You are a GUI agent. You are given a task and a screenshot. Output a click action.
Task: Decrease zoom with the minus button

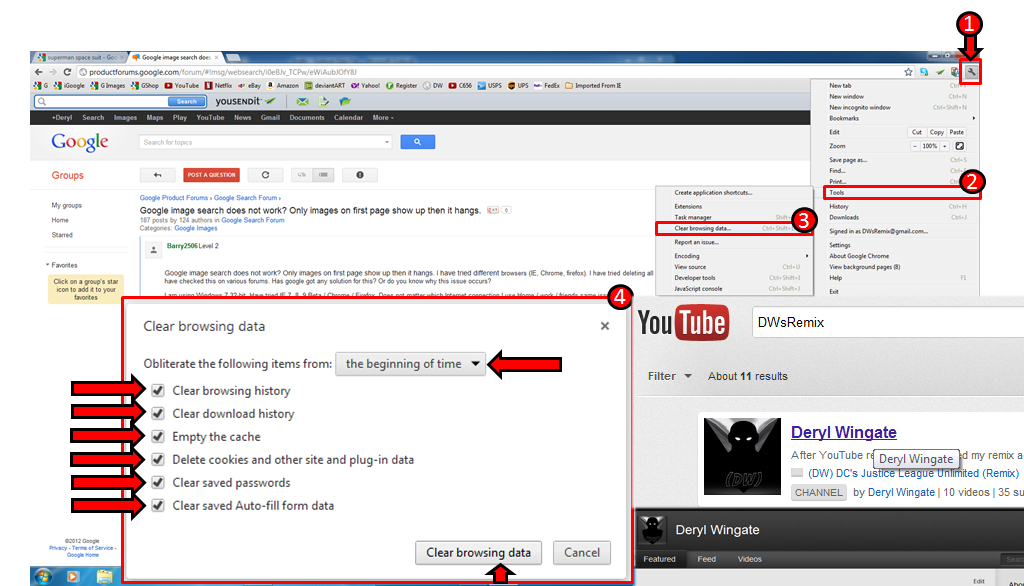pyautogui.click(x=915, y=146)
